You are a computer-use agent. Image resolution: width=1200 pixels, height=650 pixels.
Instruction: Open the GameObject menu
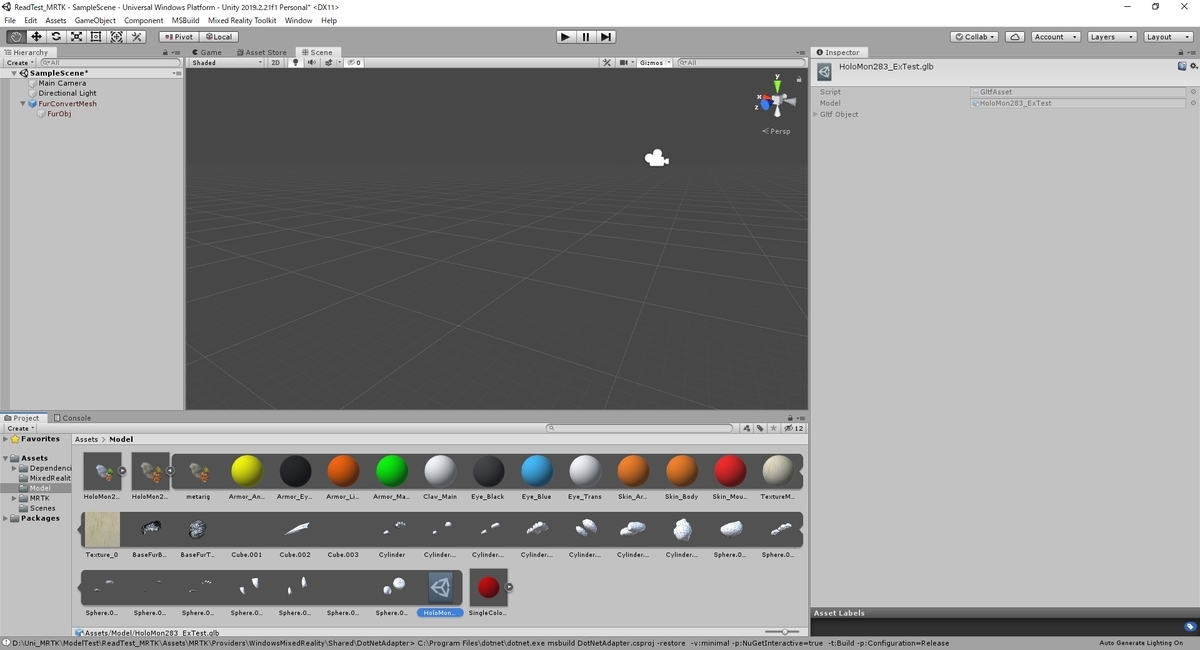tap(95, 20)
